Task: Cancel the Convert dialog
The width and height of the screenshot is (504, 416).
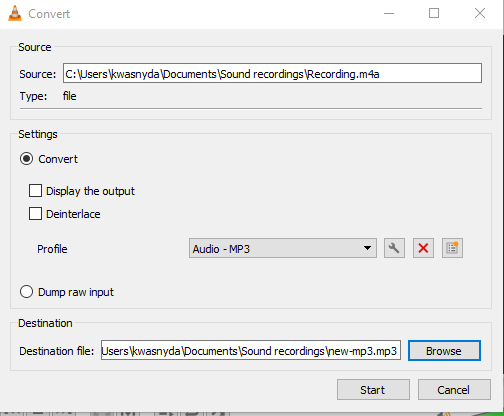Action: tap(454, 389)
